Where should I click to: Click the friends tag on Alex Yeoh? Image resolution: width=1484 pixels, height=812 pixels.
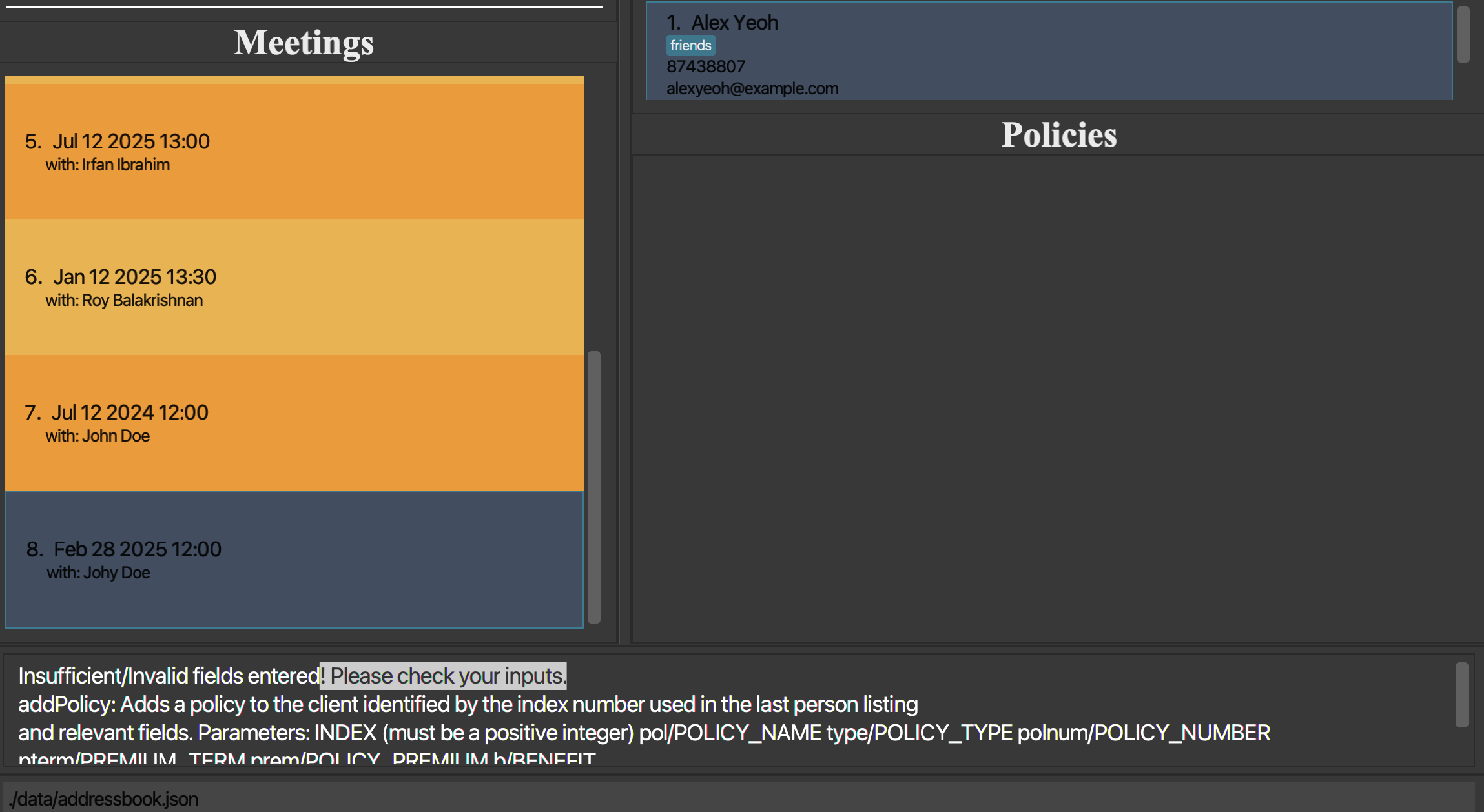click(x=690, y=45)
